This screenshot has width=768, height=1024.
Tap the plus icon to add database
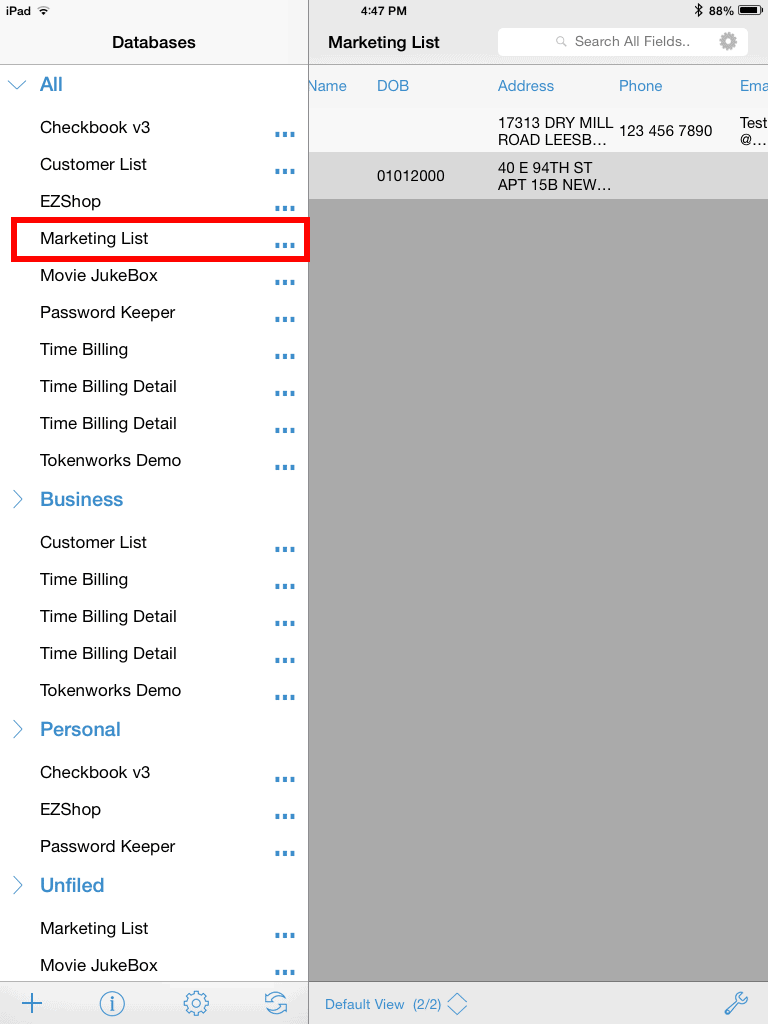click(32, 1002)
